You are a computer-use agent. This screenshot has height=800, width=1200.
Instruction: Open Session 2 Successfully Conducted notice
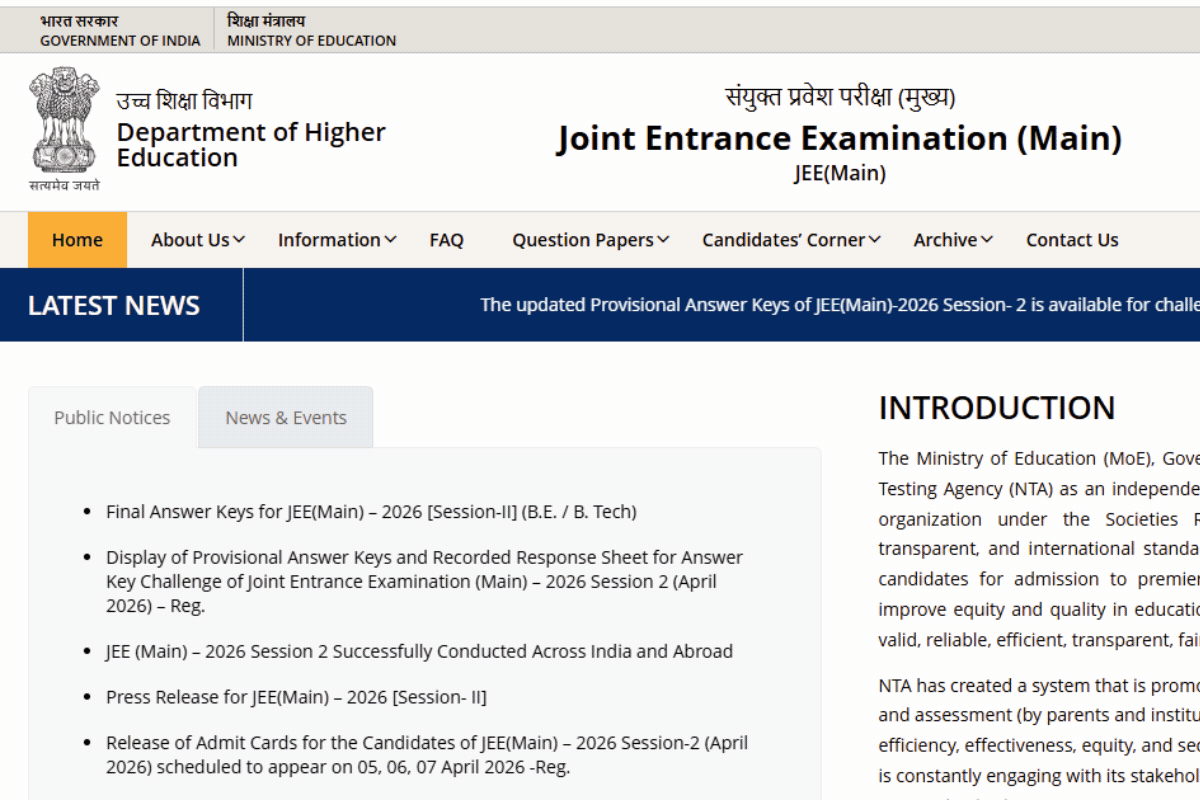coord(419,651)
